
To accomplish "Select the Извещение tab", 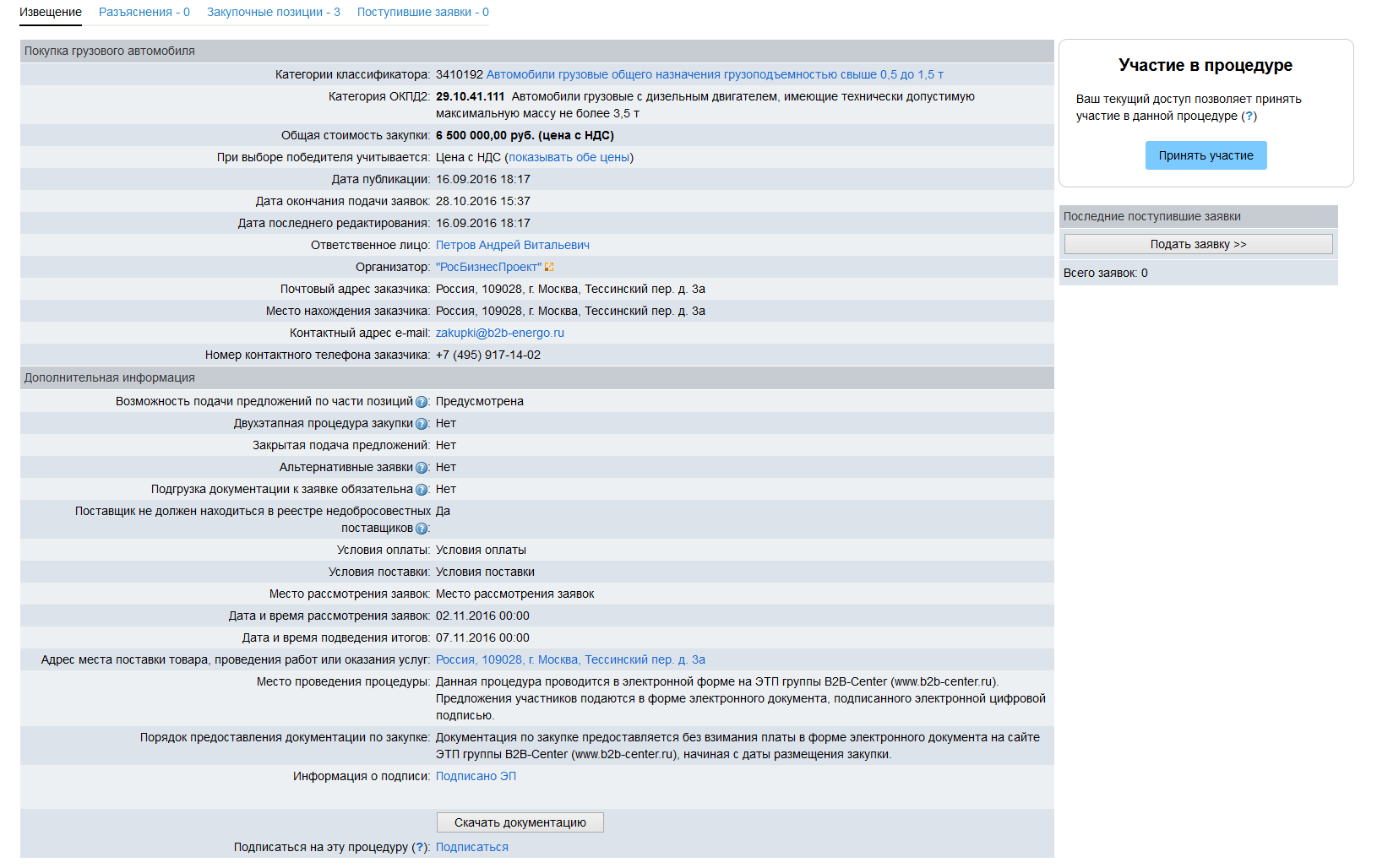I will click(x=51, y=13).
